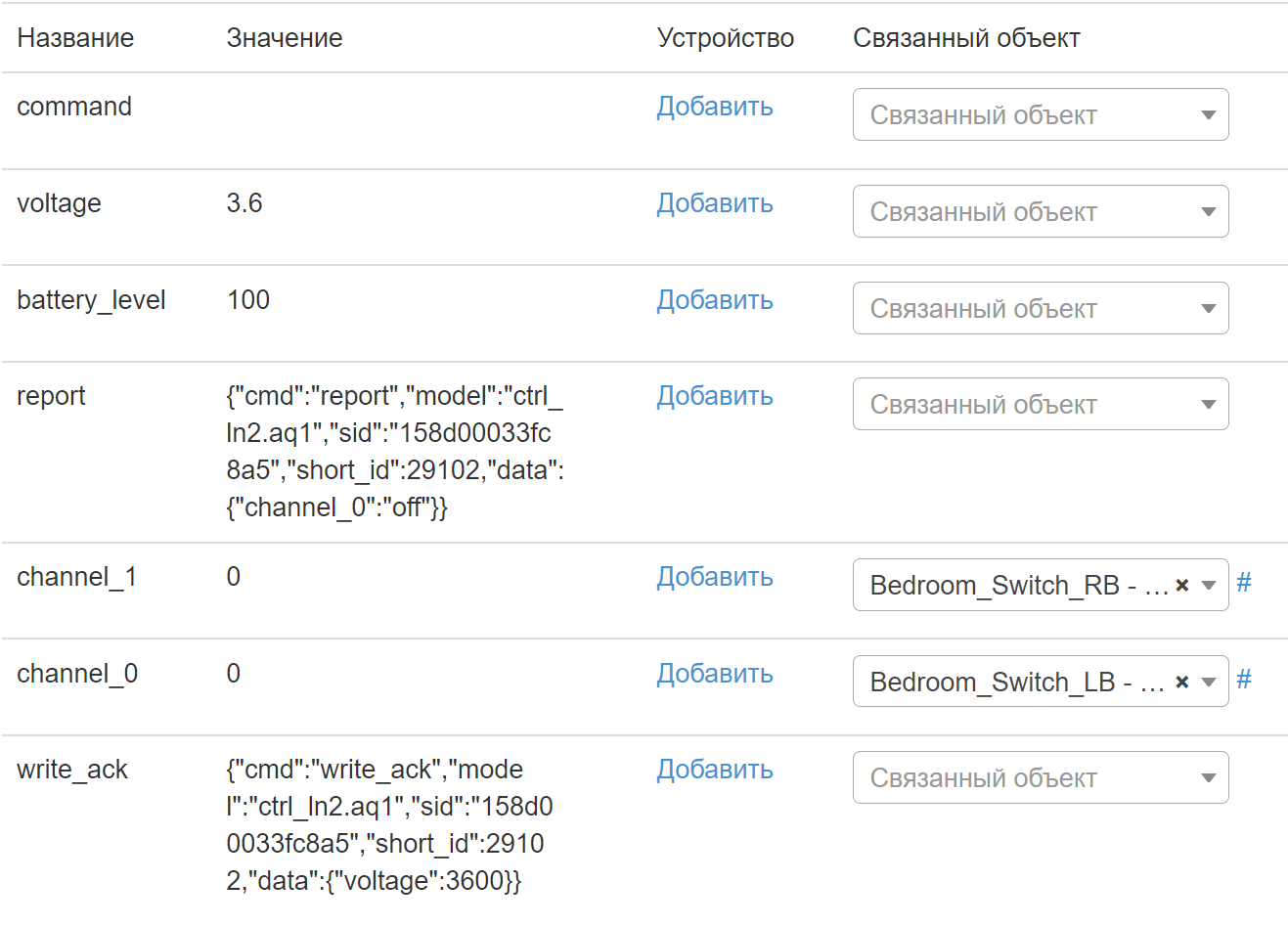Expand the linked object dropdown for voltage
The height and width of the screenshot is (926, 1288).
coord(1040,212)
